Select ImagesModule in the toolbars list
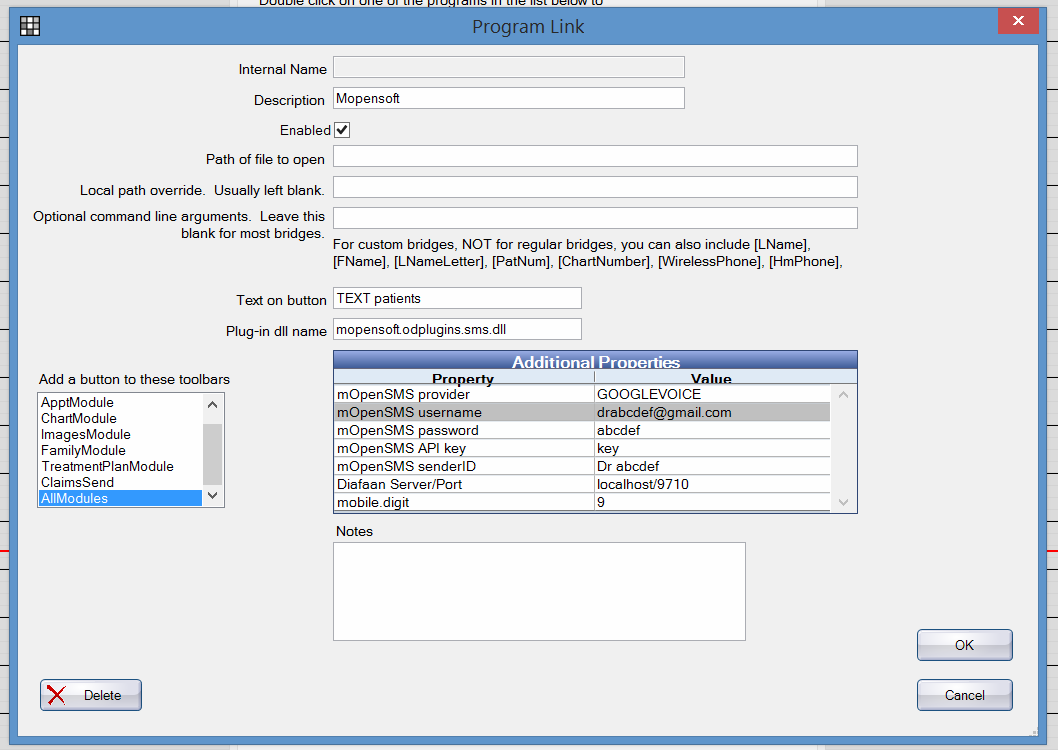 point(120,434)
